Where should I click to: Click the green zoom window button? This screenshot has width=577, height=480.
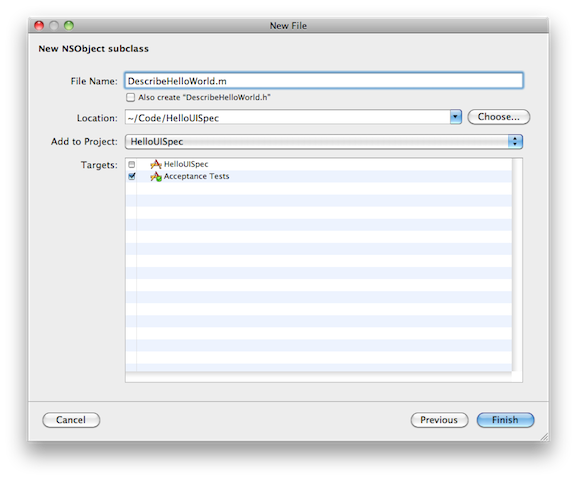[69, 25]
